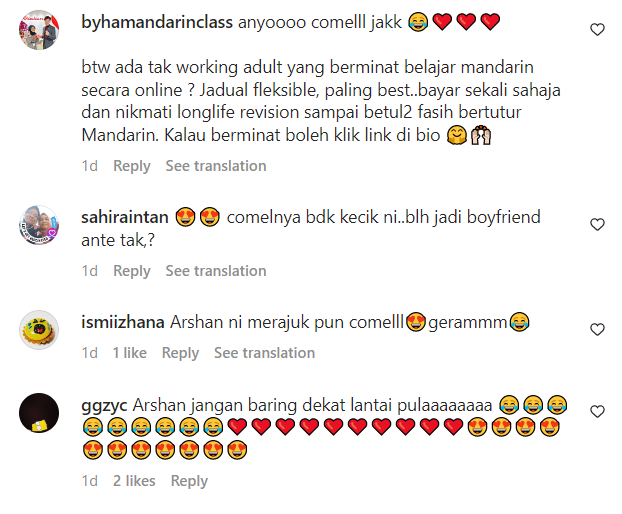
Task: Open sahiraintan's avatar photo
Action: click(39, 225)
